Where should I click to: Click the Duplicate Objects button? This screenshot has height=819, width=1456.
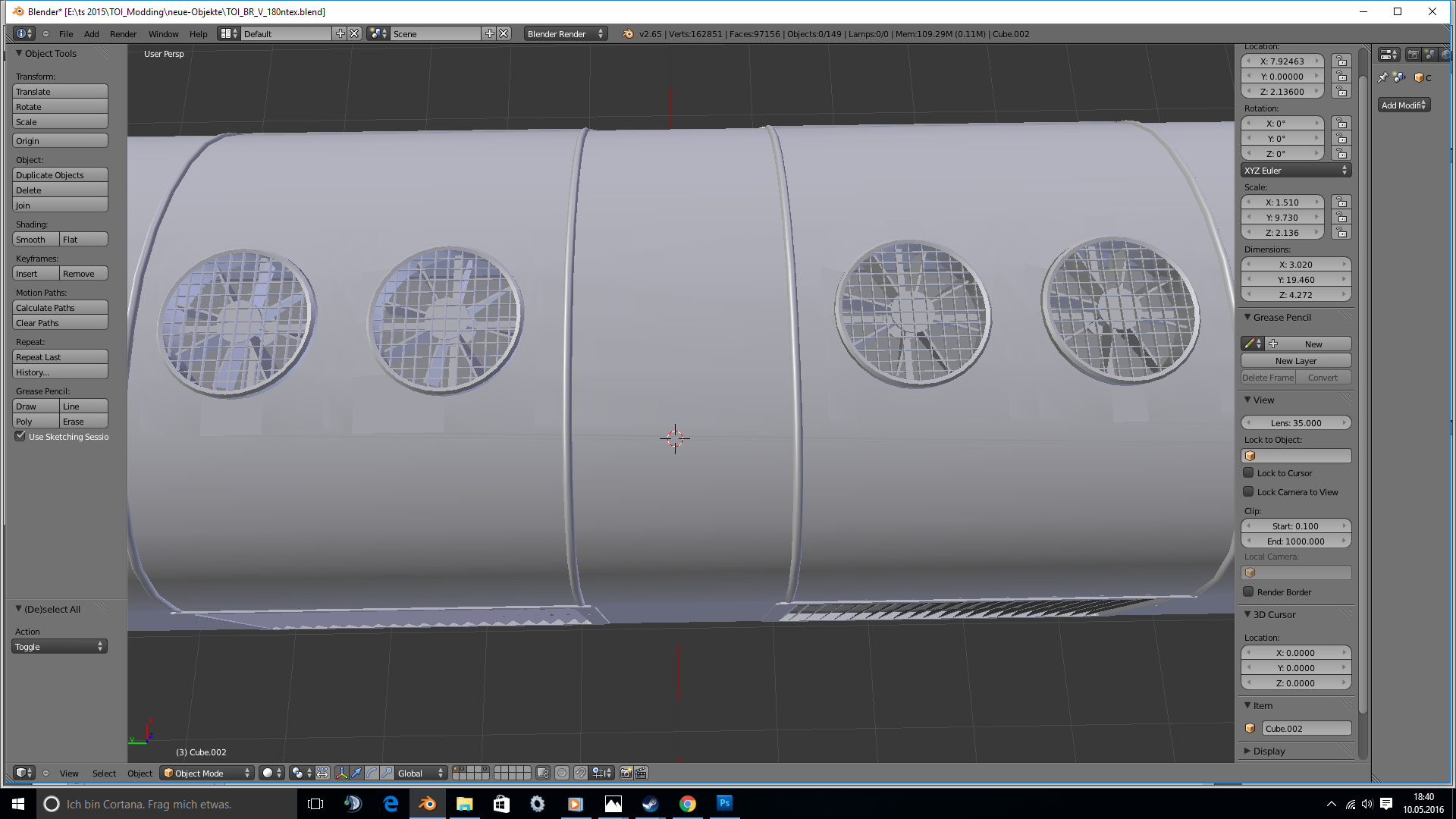pyautogui.click(x=60, y=175)
